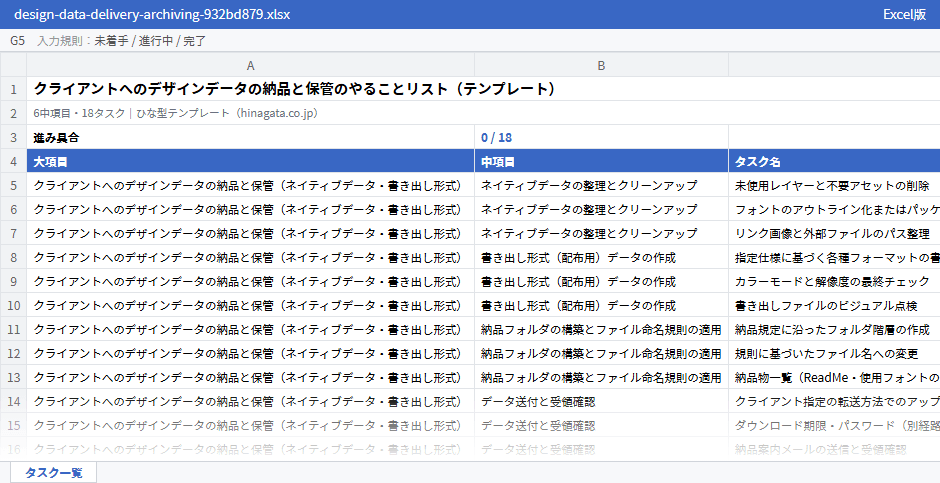Click the タスク名 header cell

coord(834,161)
